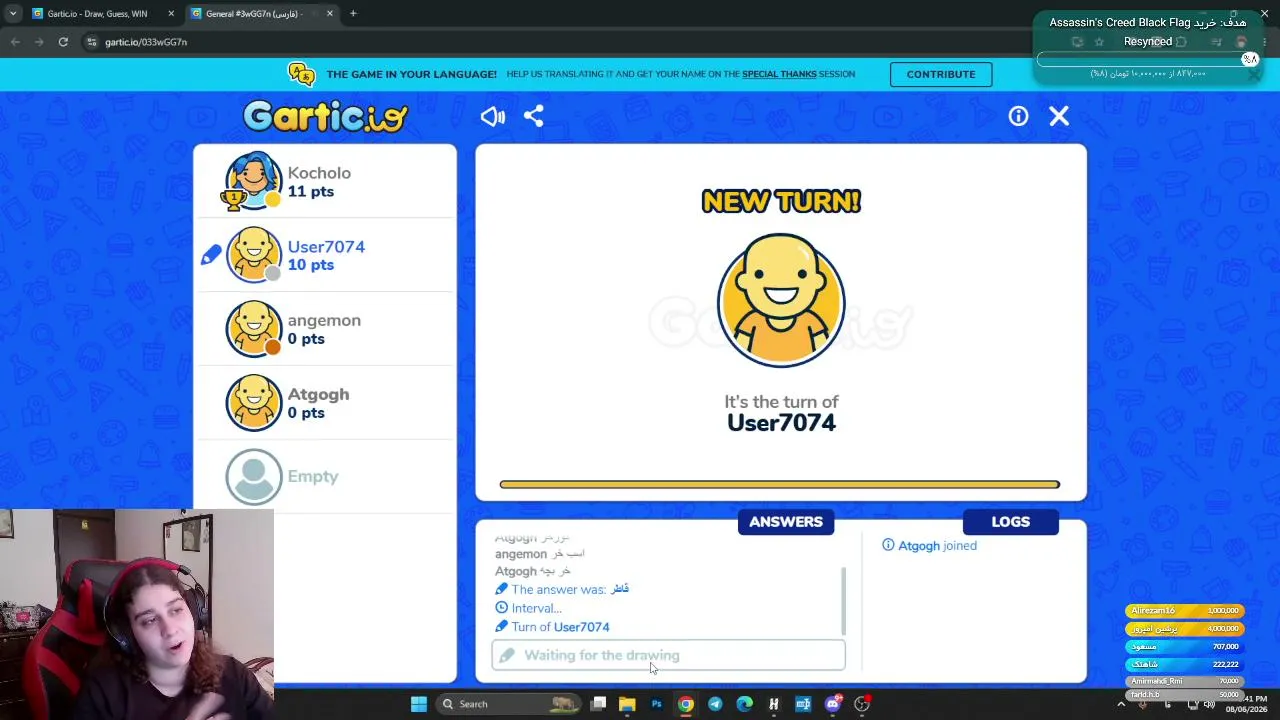Click Kocholo's avatar in player list
Screen dimensions: 1280x720
click(254, 181)
